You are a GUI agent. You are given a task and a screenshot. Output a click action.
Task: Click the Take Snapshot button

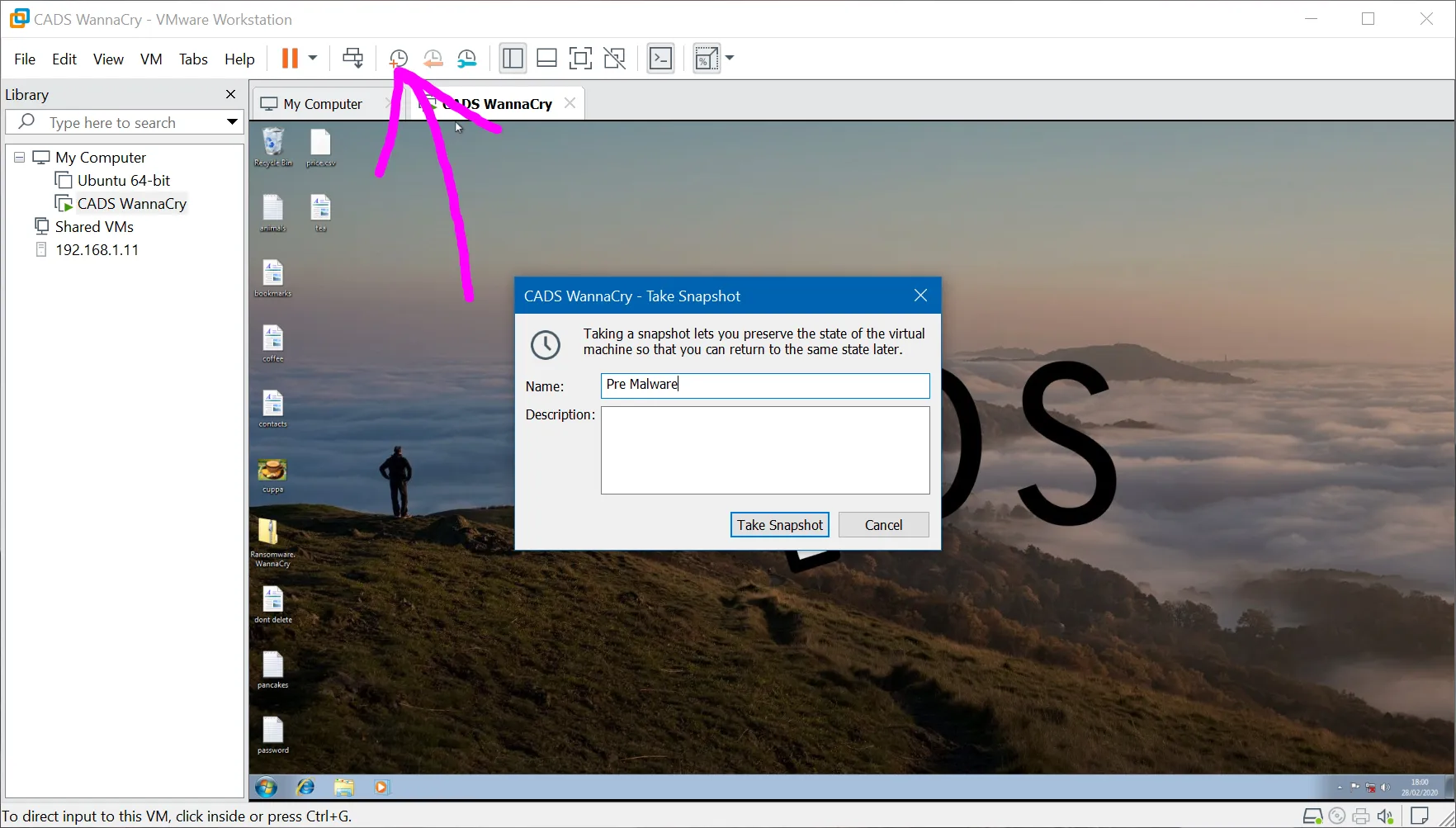[779, 525]
